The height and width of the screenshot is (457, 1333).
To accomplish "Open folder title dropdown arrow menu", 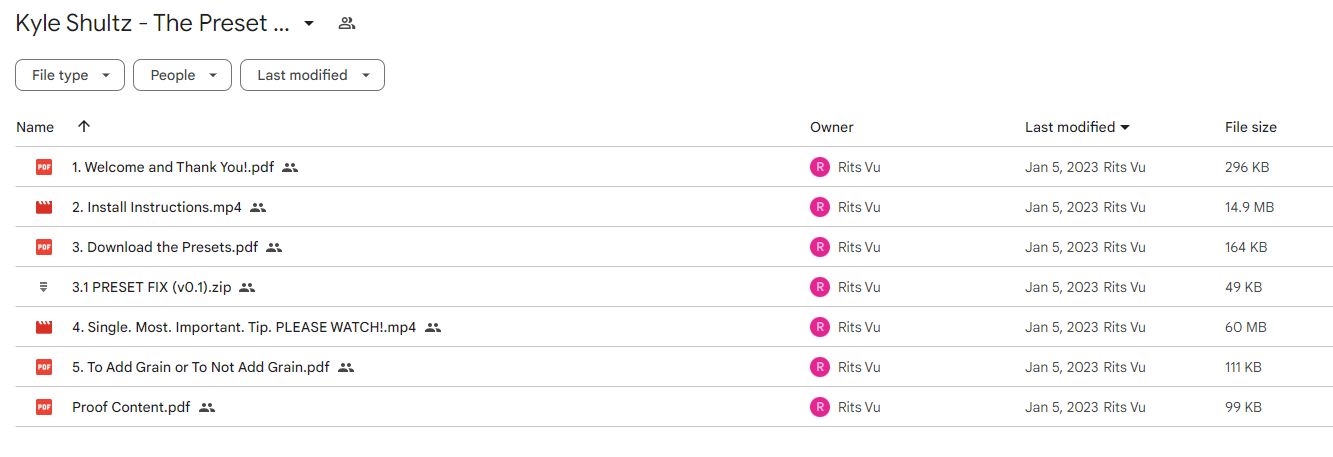I will click(x=309, y=23).
